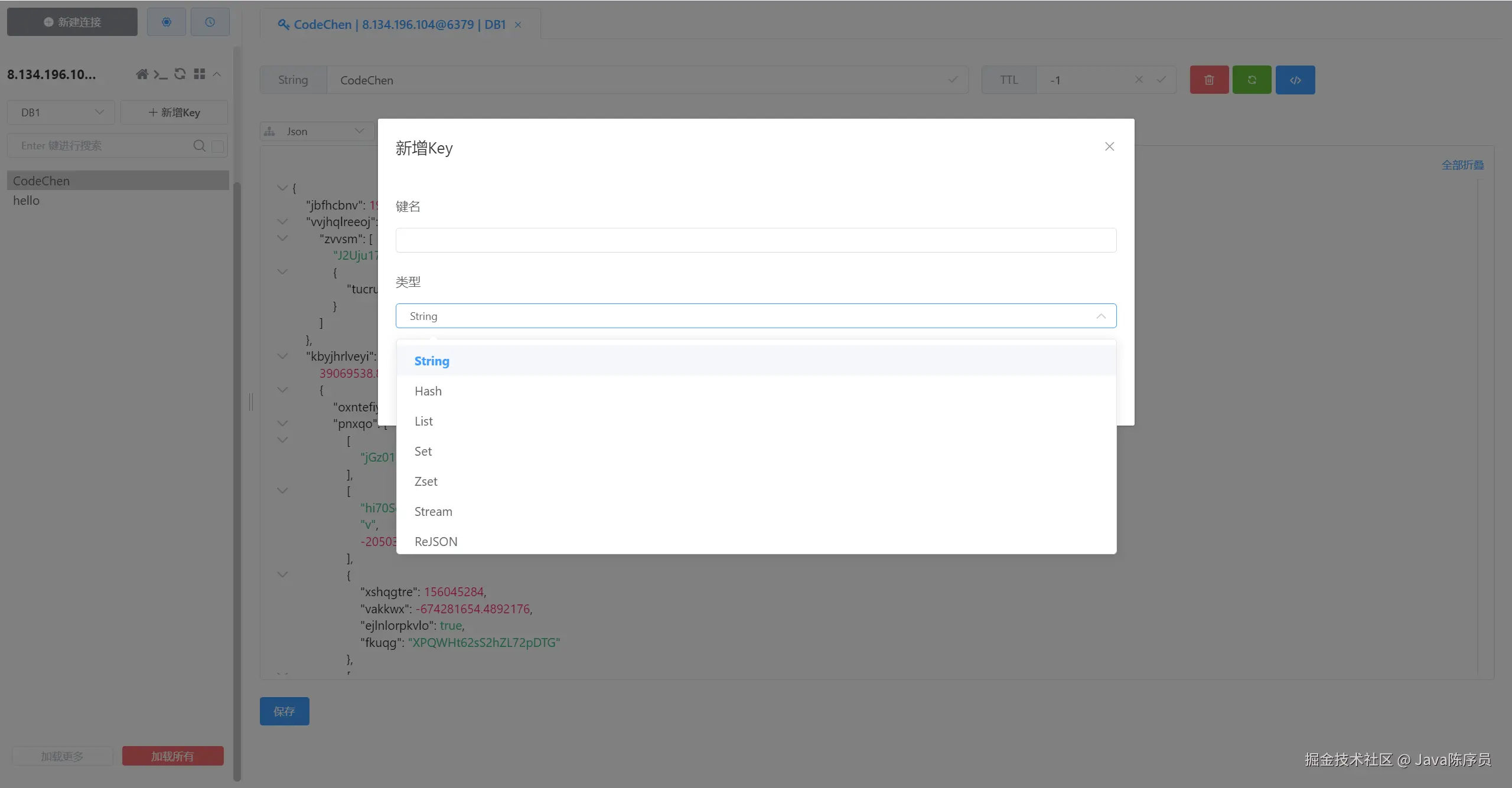Click the refresh icon in sidebar header
This screenshot has width=1512, height=788.
[180, 74]
